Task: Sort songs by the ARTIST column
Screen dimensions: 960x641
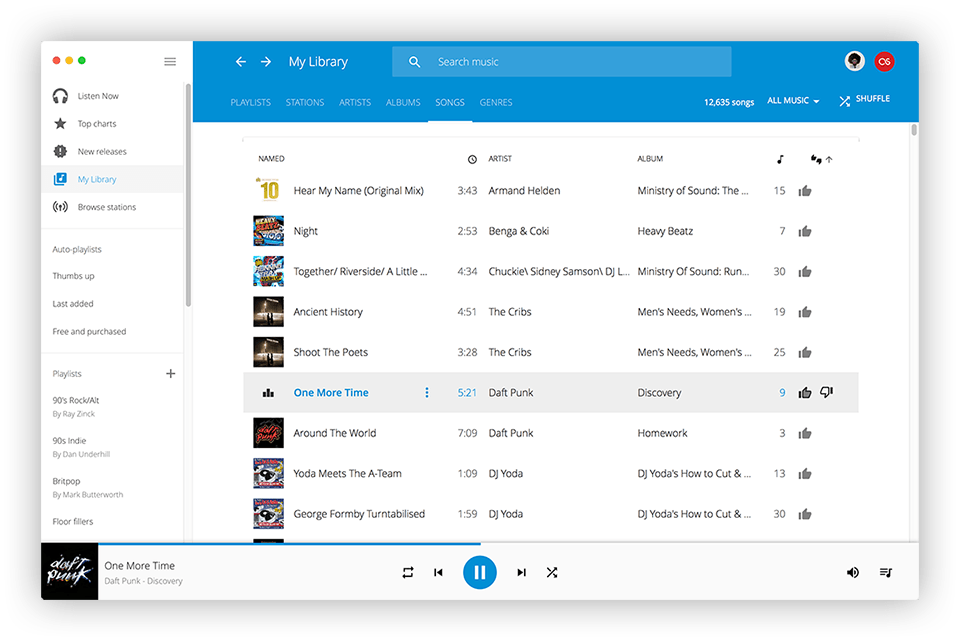Action: (500, 159)
